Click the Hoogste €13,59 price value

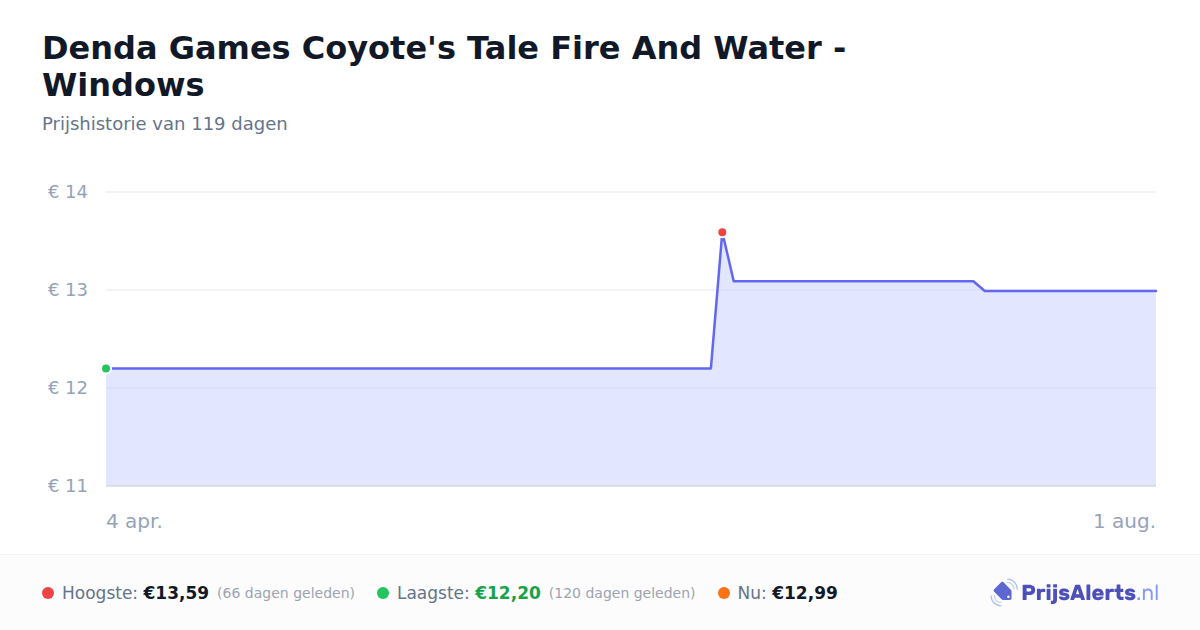(x=176, y=593)
